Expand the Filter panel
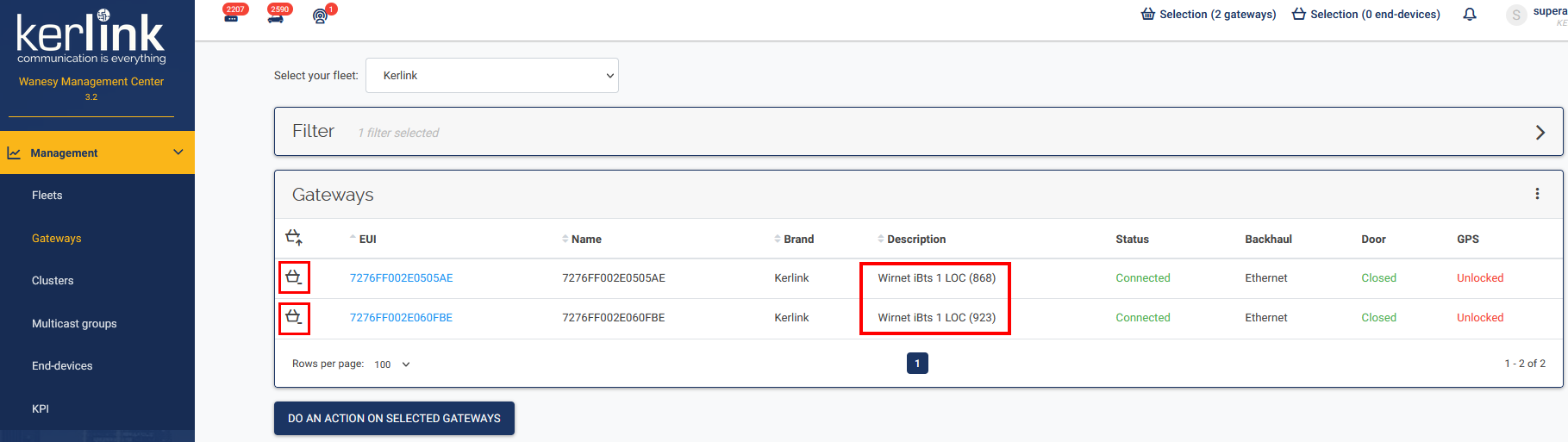 coord(1540,132)
